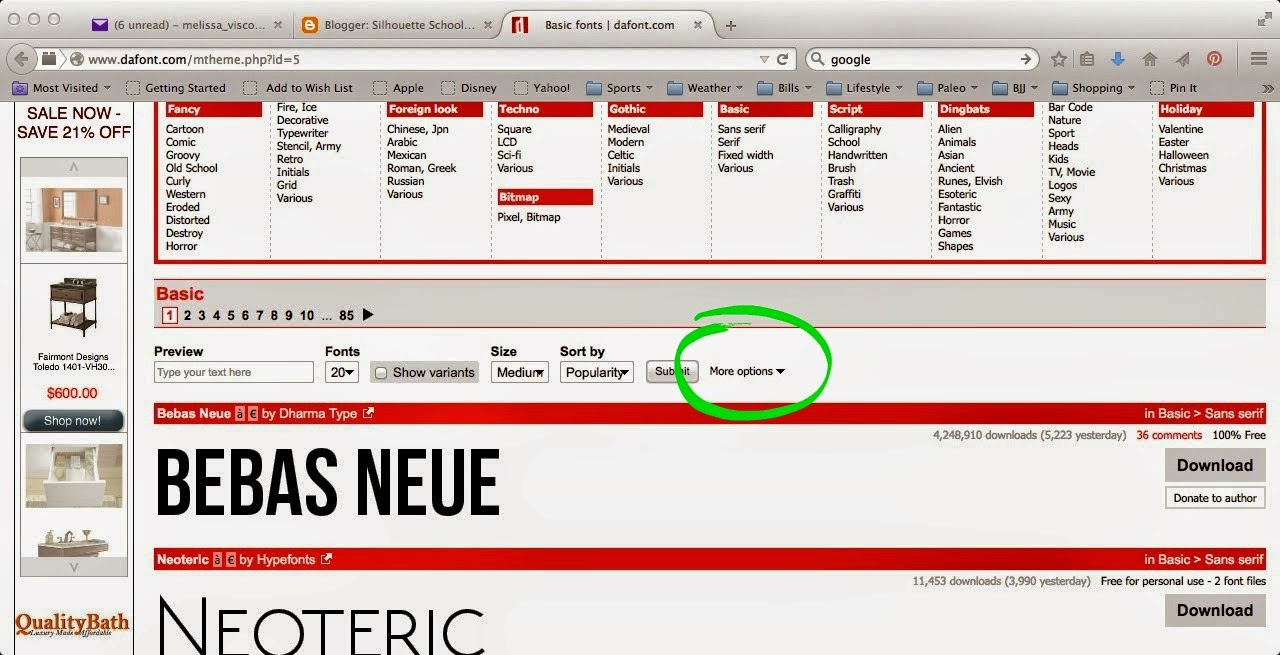The height and width of the screenshot is (655, 1280).
Task: Open the Halloween fonts link
Action: click(x=1183, y=155)
